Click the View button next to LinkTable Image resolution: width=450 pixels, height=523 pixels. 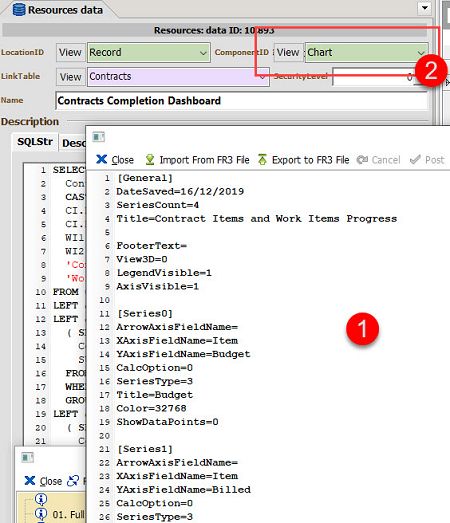[70, 77]
